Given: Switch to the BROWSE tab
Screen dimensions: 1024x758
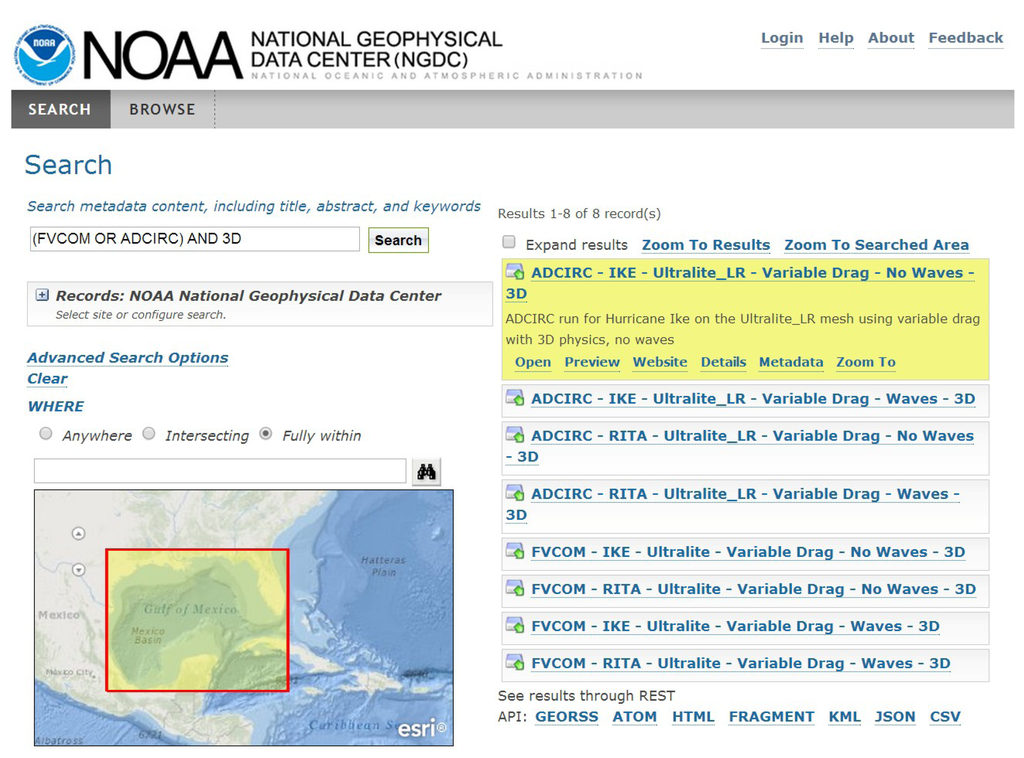Looking at the screenshot, I should coord(162,110).
